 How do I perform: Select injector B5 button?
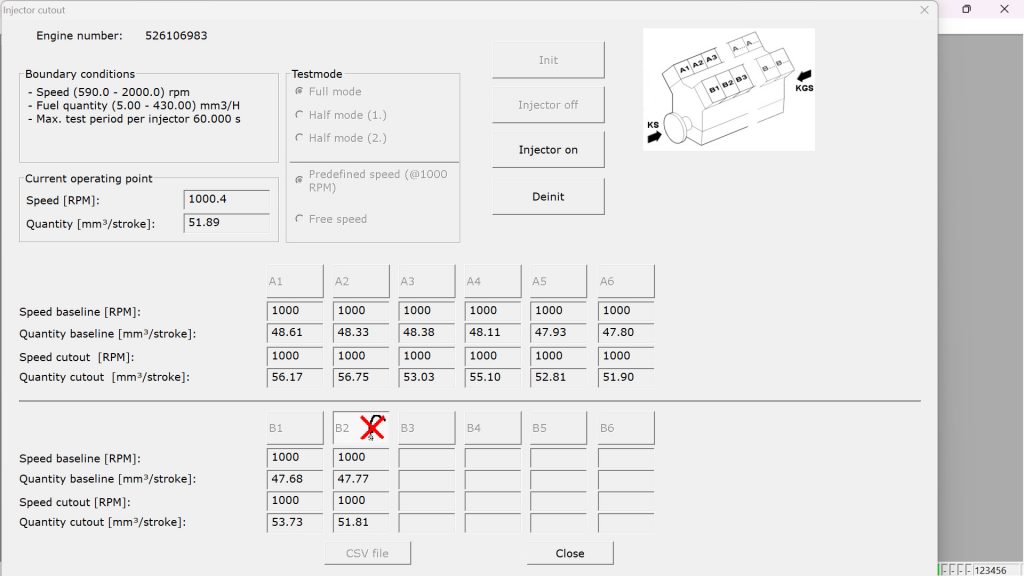(x=558, y=428)
